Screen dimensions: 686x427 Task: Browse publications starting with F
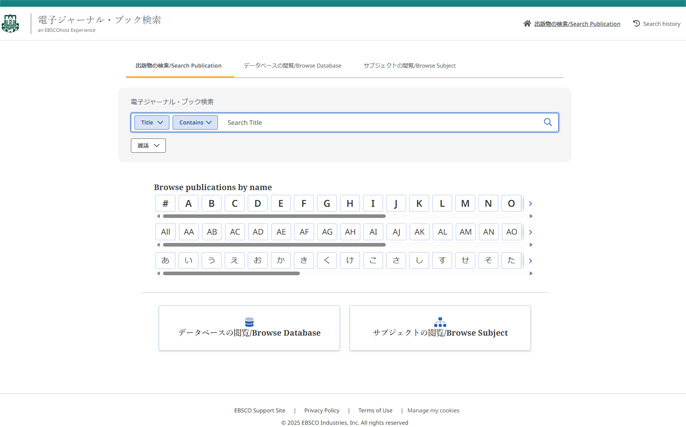pyautogui.click(x=304, y=203)
